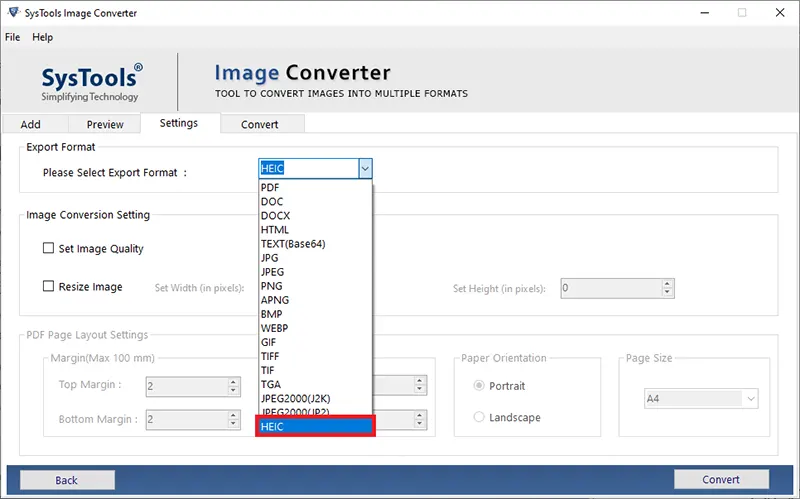This screenshot has width=800, height=499.
Task: Increase Set Height with up arrow
Action: coord(667,284)
